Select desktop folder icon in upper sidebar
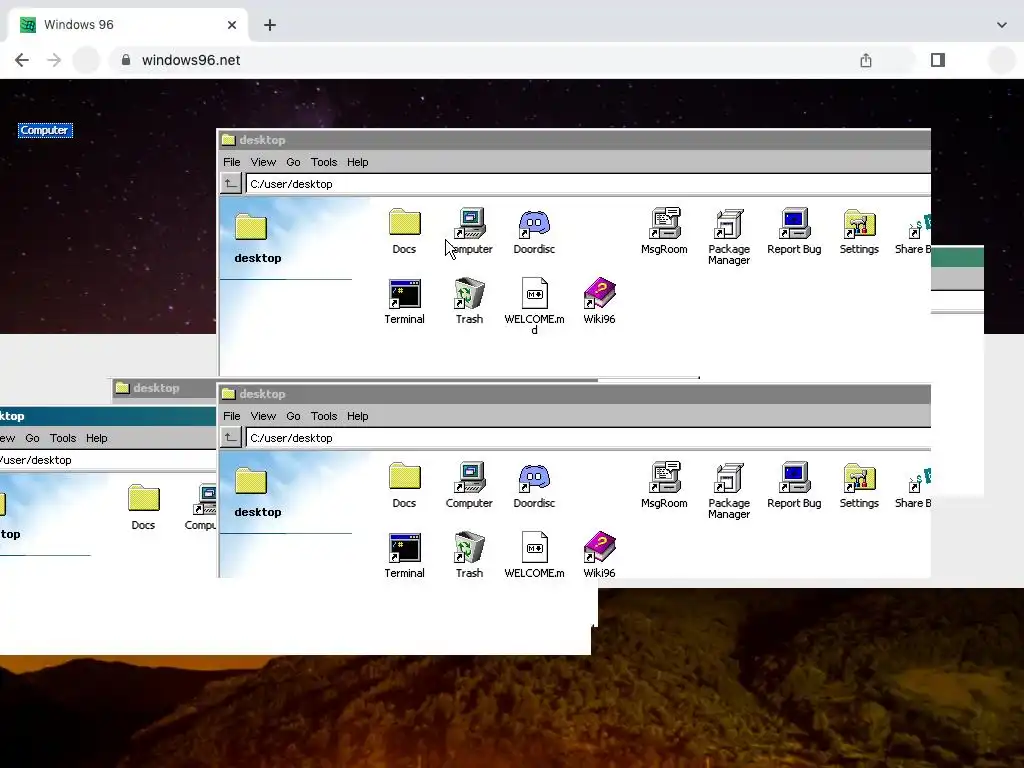This screenshot has height=768, width=1024. tap(251, 227)
